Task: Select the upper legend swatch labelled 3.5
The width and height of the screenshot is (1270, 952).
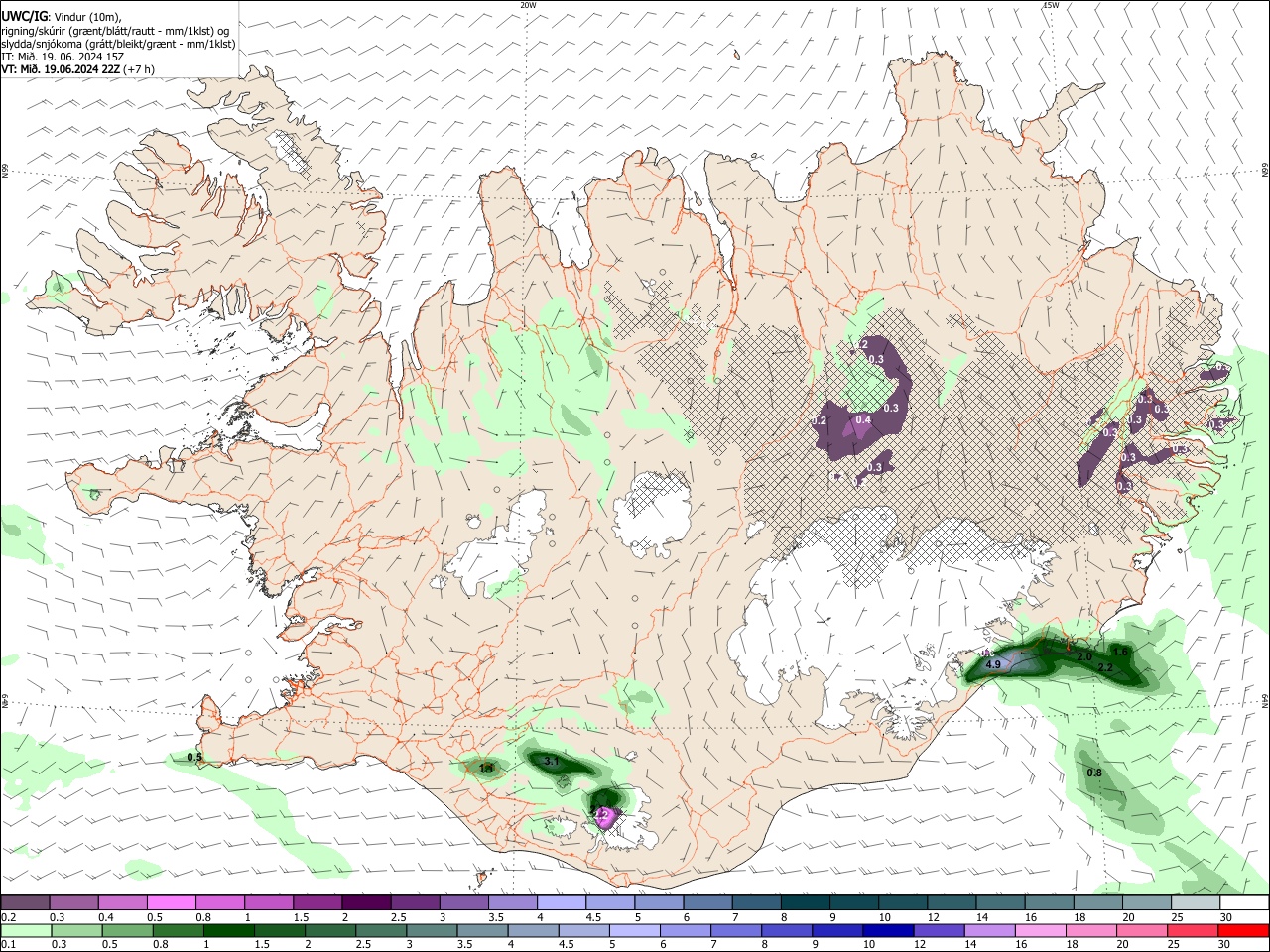Action: click(x=512, y=903)
